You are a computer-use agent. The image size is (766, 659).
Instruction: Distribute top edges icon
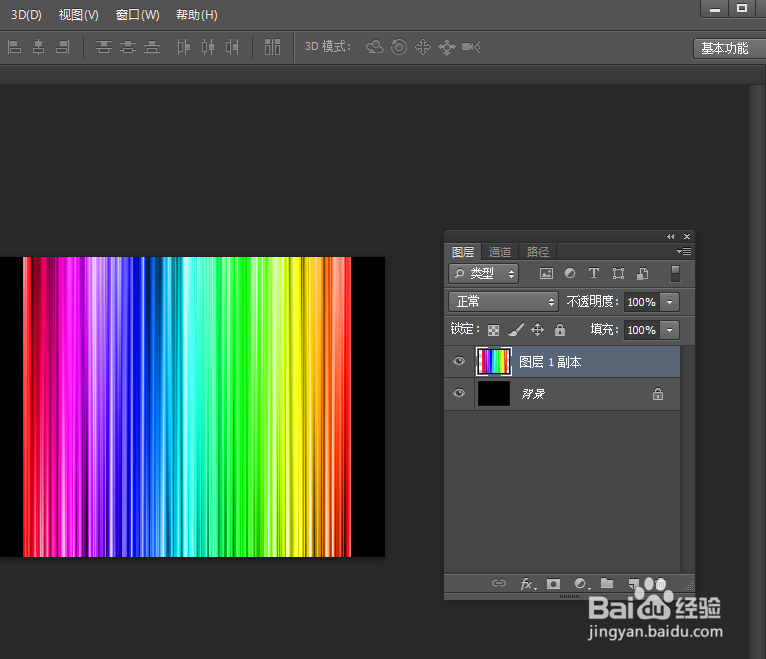pos(104,47)
